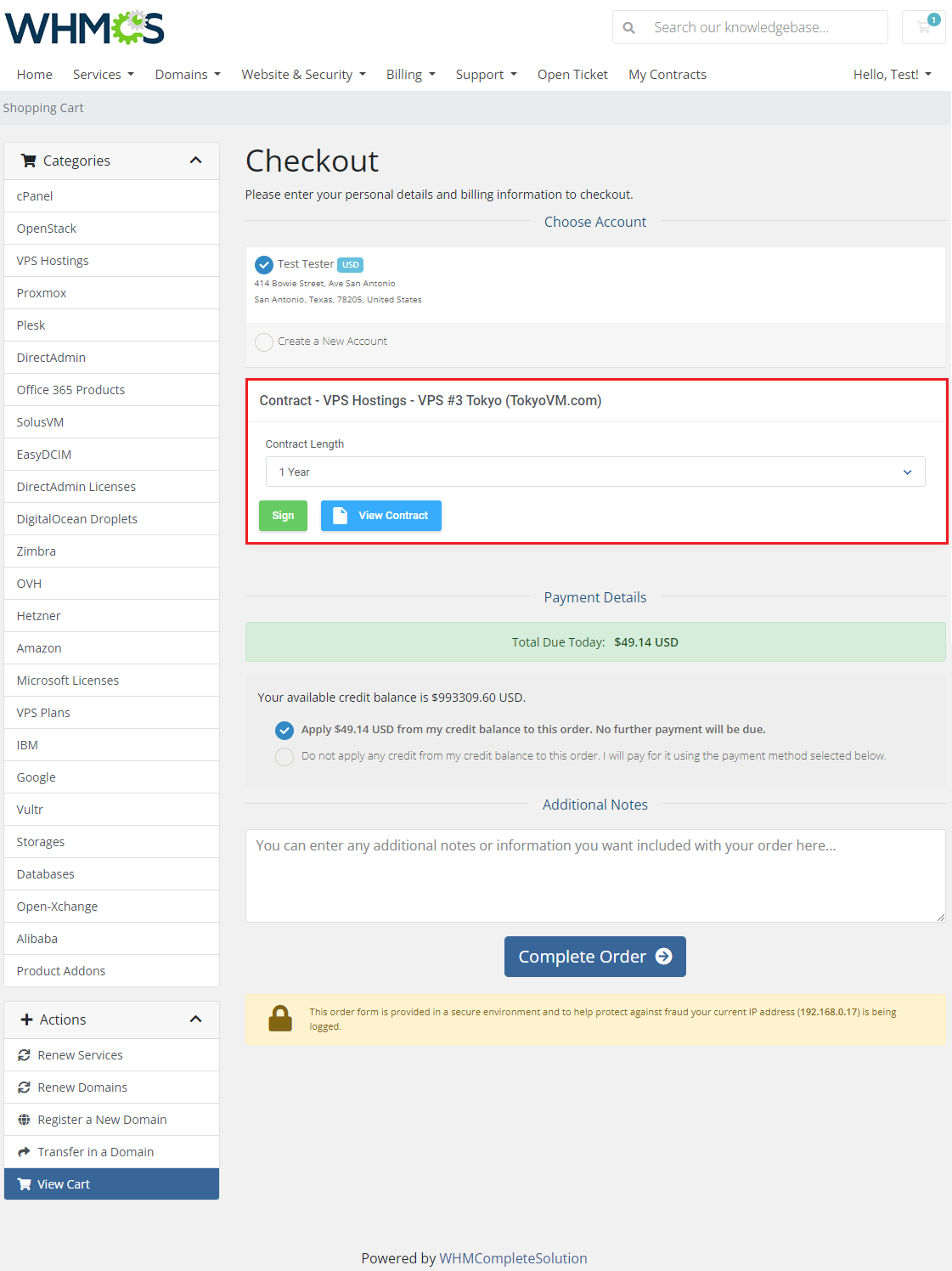Select the Product Addons category
Viewport: 952px width, 1271px height.
point(111,971)
